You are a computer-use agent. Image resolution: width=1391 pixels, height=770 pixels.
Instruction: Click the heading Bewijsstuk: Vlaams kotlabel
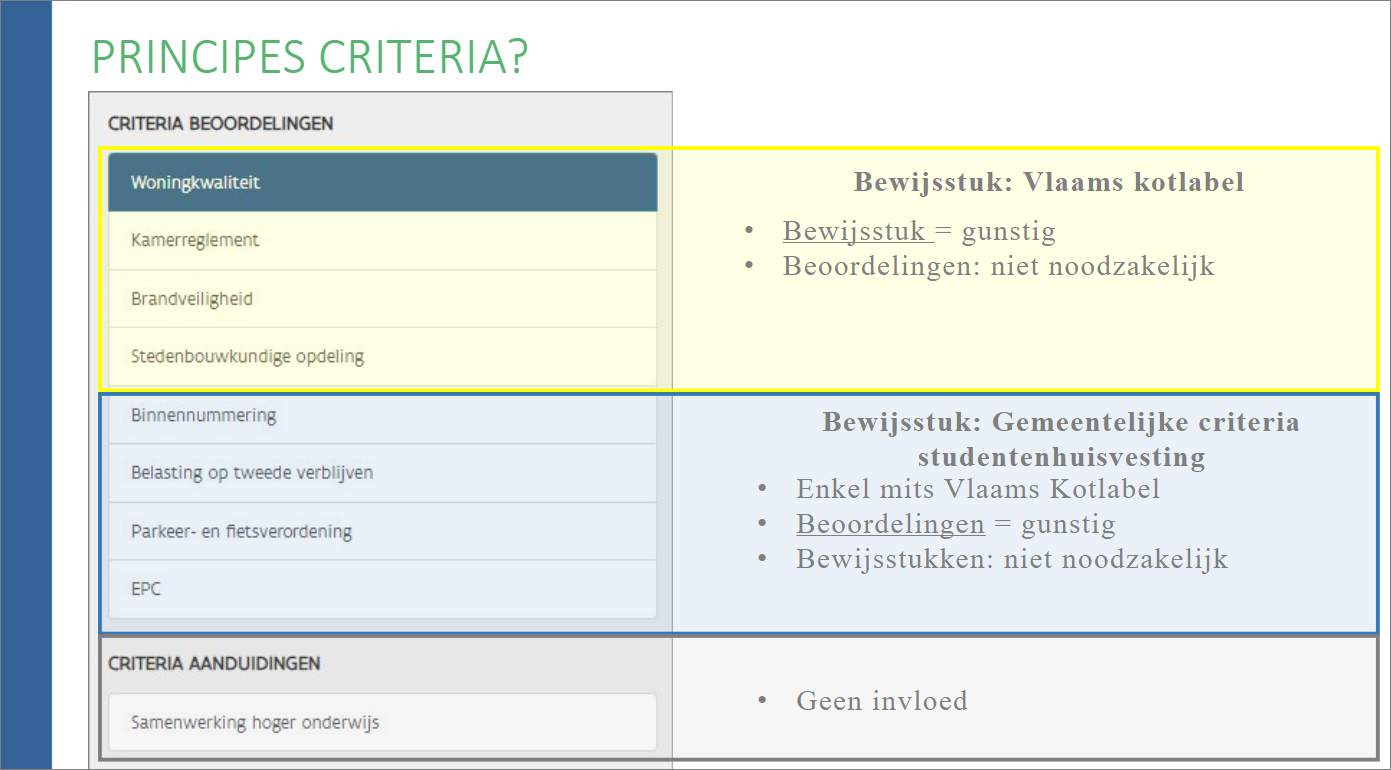pos(1048,182)
